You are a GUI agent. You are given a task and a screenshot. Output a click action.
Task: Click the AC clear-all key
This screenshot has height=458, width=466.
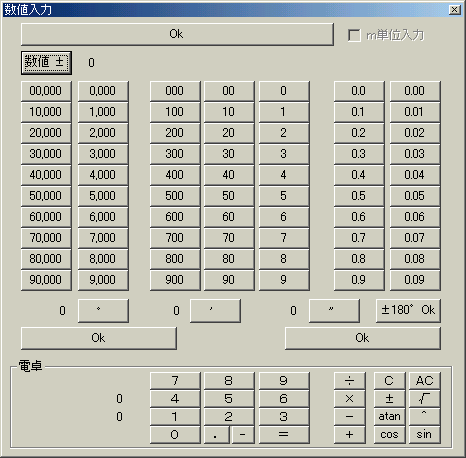425,381
